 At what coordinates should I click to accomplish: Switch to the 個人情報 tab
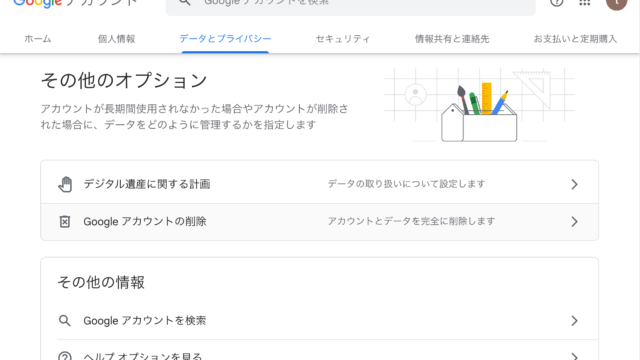click(116, 39)
